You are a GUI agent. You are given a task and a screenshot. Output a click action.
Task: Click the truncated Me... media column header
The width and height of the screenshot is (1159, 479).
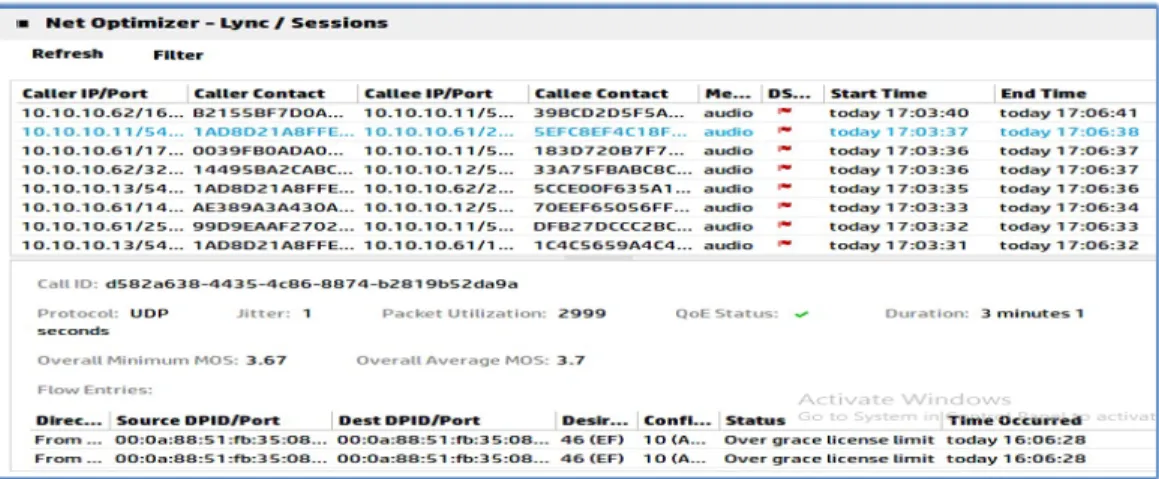tap(729, 94)
